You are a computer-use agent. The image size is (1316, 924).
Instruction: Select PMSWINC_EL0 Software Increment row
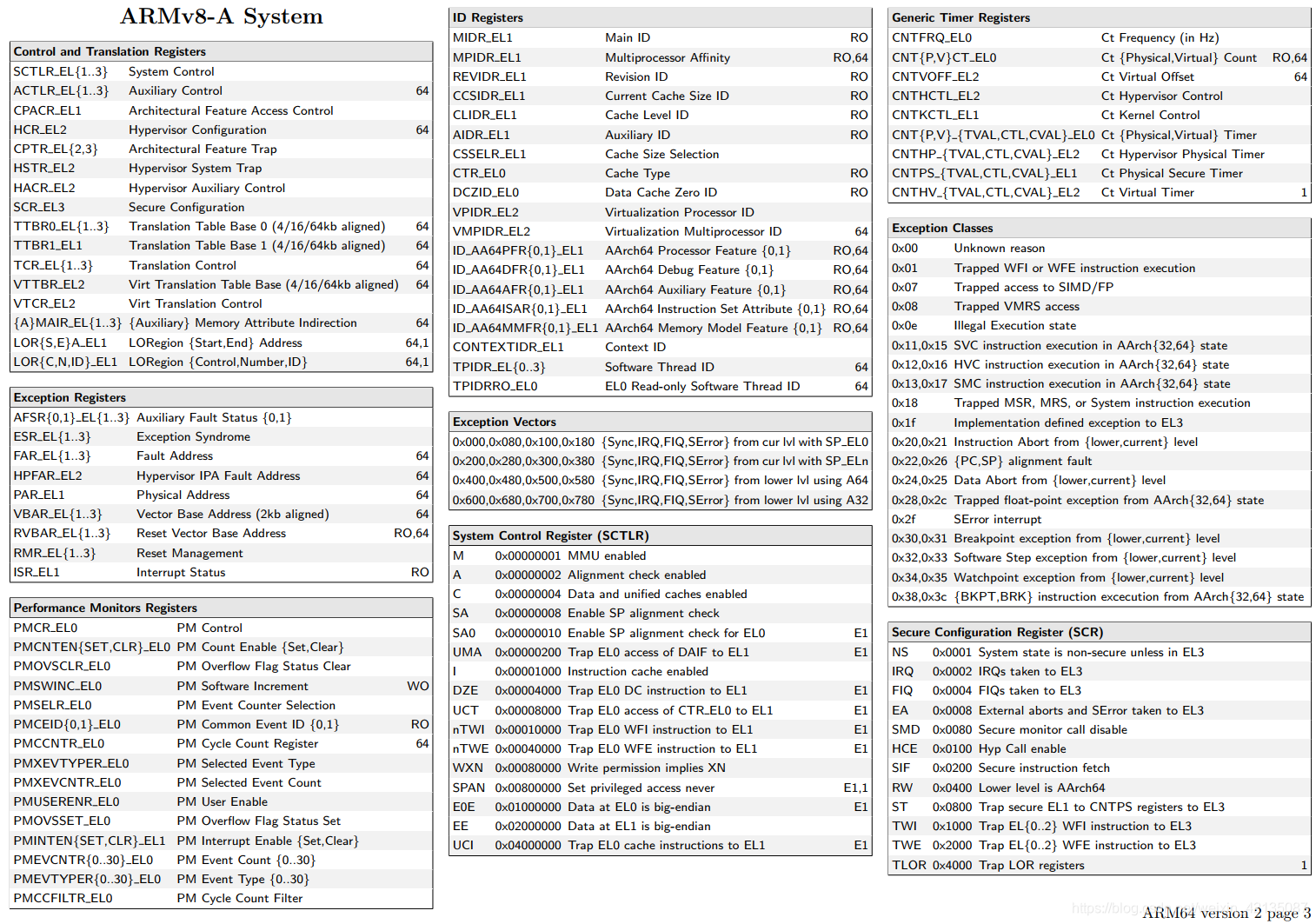222,686
